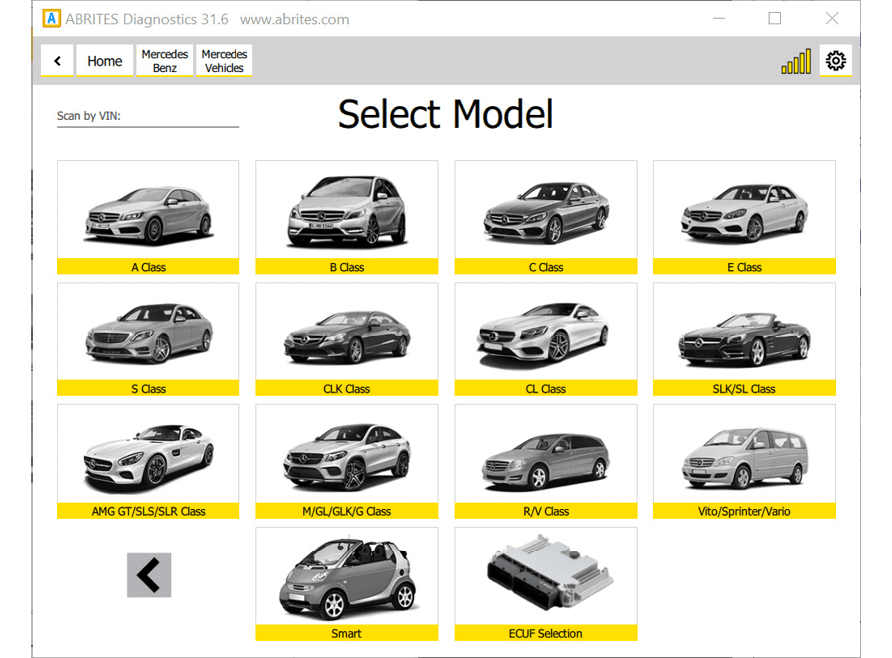892x658 pixels.
Task: Select the M/GL/GLK/G Class SUV
Action: [346, 461]
